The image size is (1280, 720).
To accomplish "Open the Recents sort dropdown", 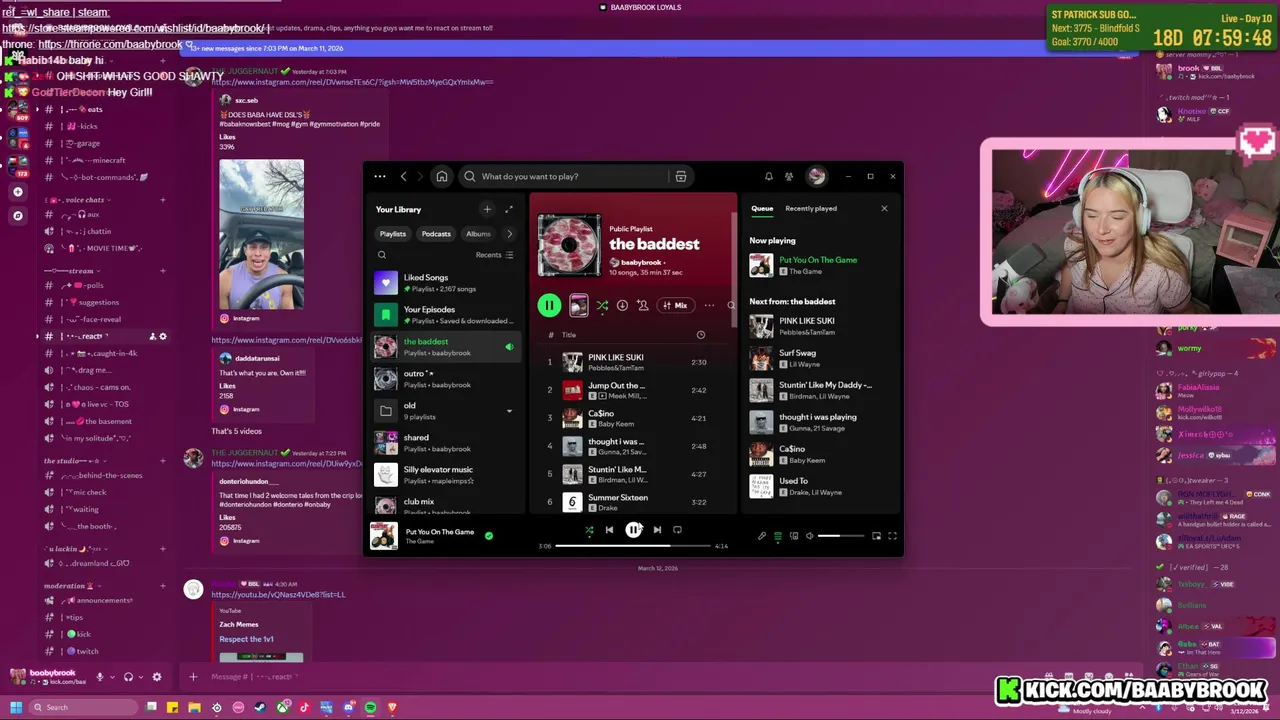I will click(x=494, y=255).
